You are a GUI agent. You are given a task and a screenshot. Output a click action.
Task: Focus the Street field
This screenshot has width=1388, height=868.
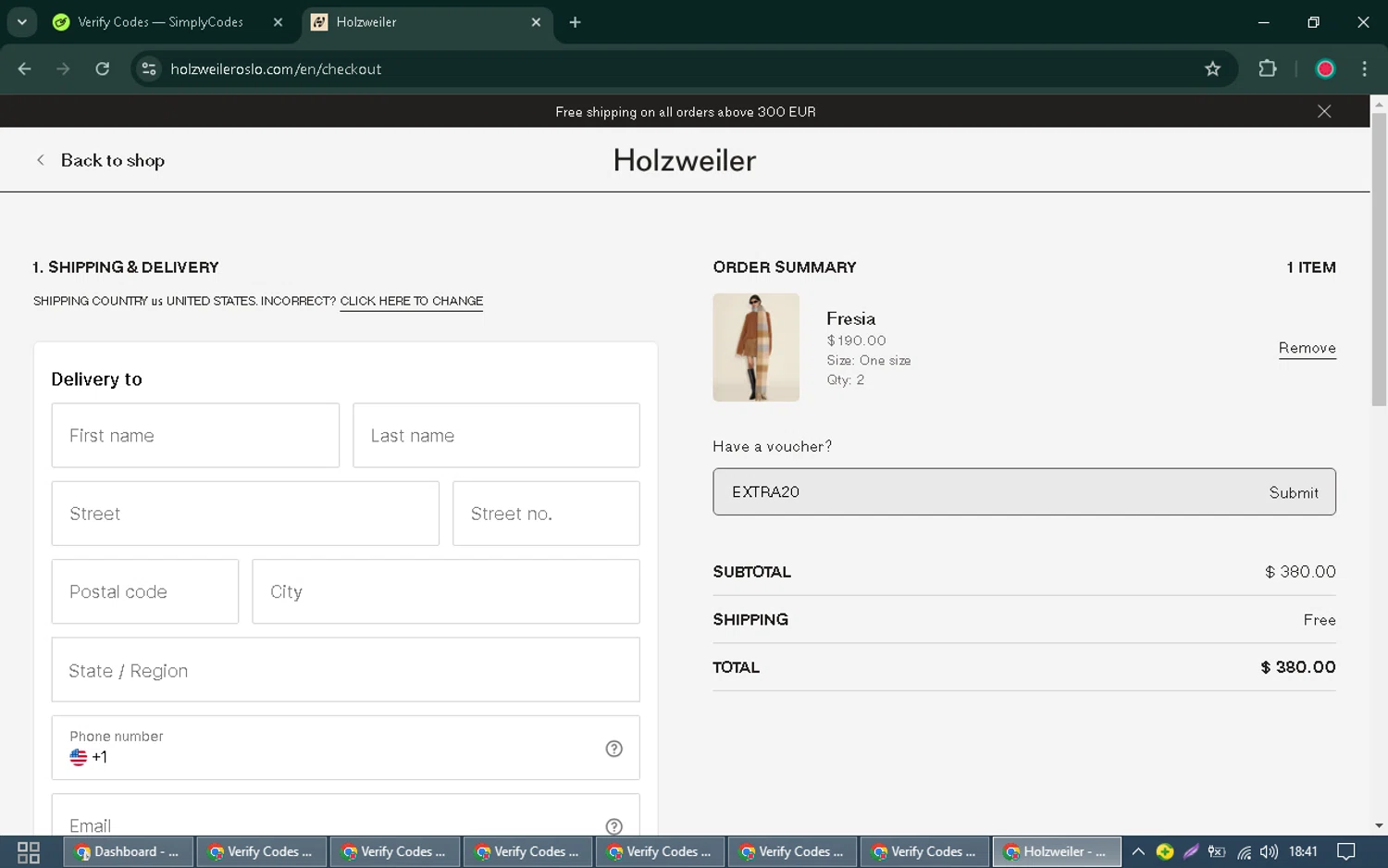click(245, 514)
